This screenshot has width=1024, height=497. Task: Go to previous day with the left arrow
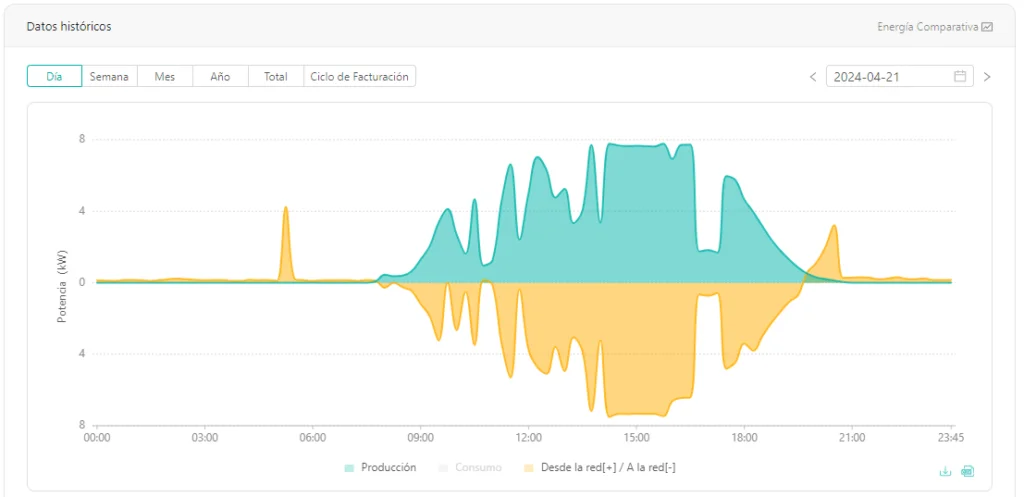813,76
